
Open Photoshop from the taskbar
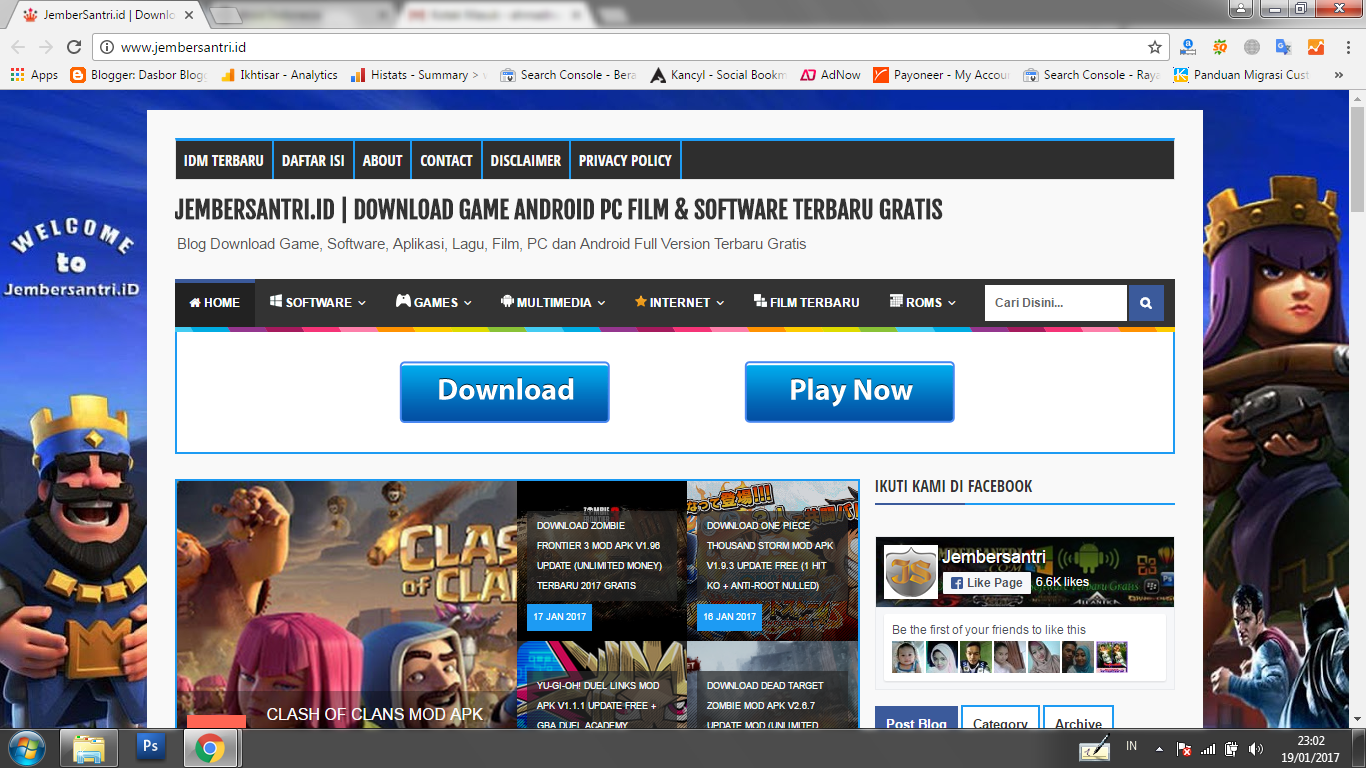[151, 748]
